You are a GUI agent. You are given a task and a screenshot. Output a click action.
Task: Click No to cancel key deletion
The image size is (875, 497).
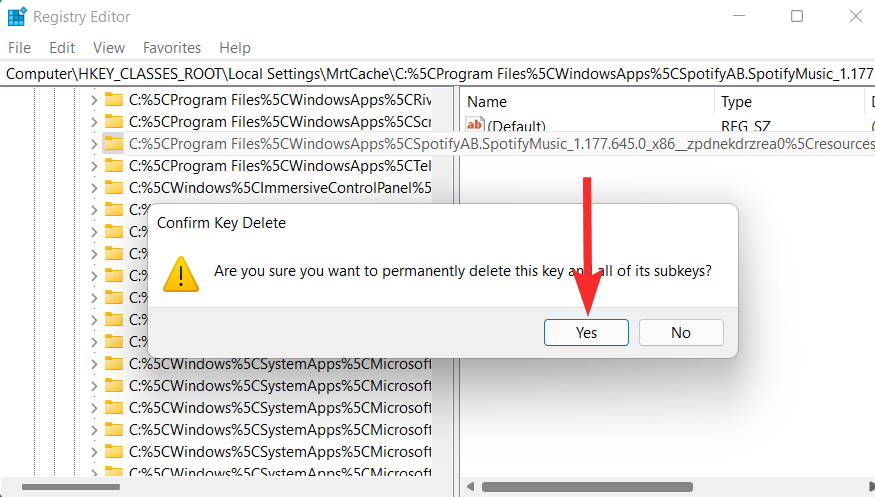click(681, 333)
